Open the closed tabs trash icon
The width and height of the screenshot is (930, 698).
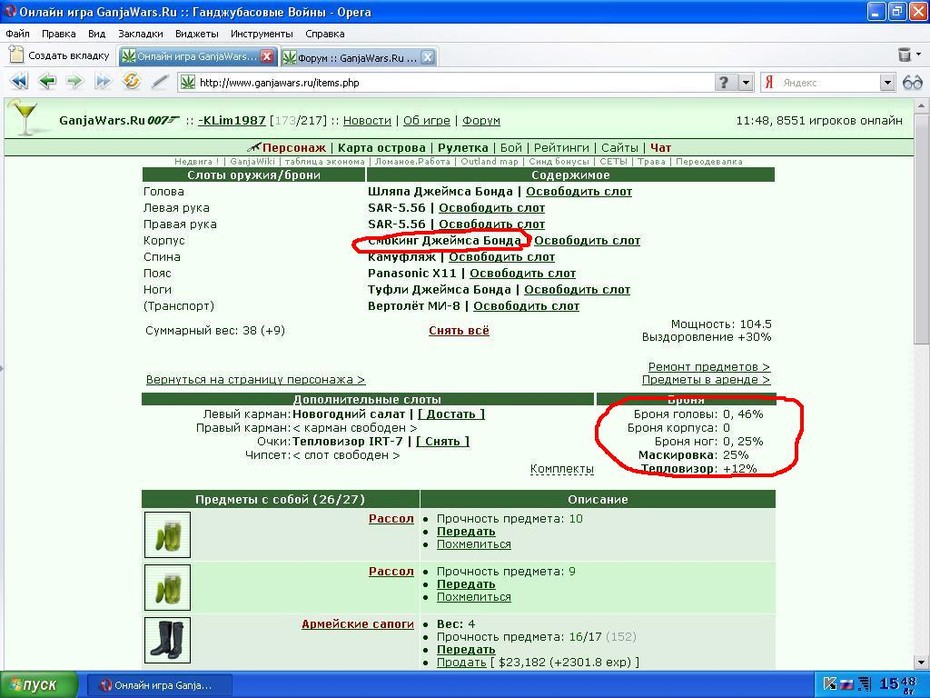pos(904,55)
